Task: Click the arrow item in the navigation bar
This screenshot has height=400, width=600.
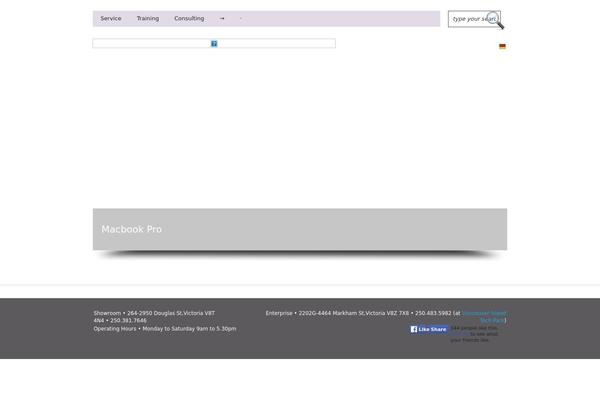Action: (x=222, y=18)
